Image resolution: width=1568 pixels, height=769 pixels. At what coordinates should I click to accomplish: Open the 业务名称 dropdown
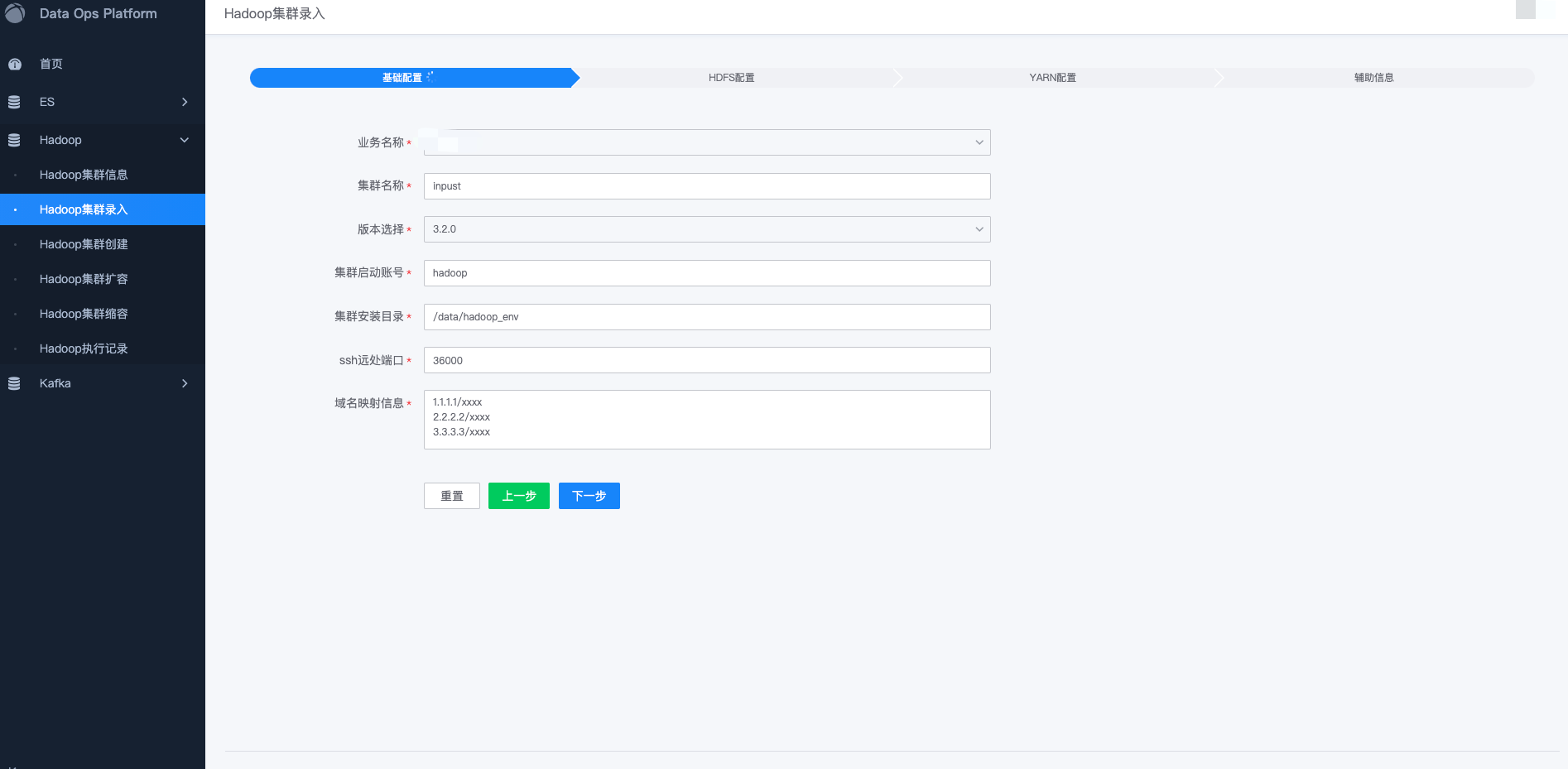pyautogui.click(x=707, y=142)
